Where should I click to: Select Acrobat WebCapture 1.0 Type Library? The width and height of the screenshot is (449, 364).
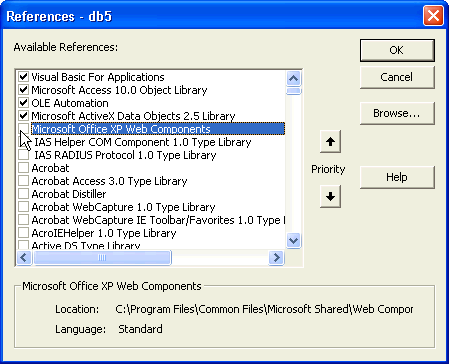tap(123, 207)
